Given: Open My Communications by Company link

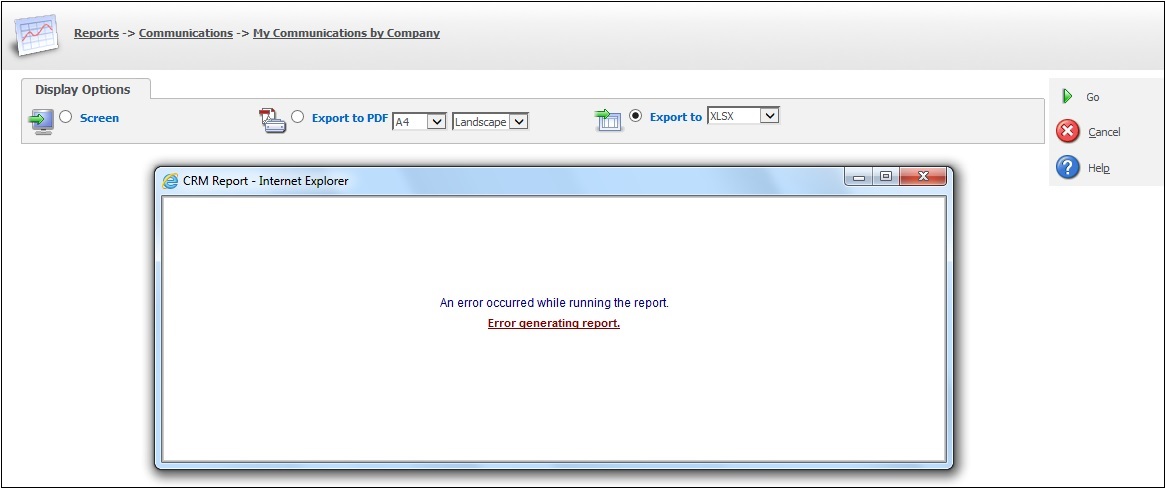Looking at the screenshot, I should tap(346, 33).
